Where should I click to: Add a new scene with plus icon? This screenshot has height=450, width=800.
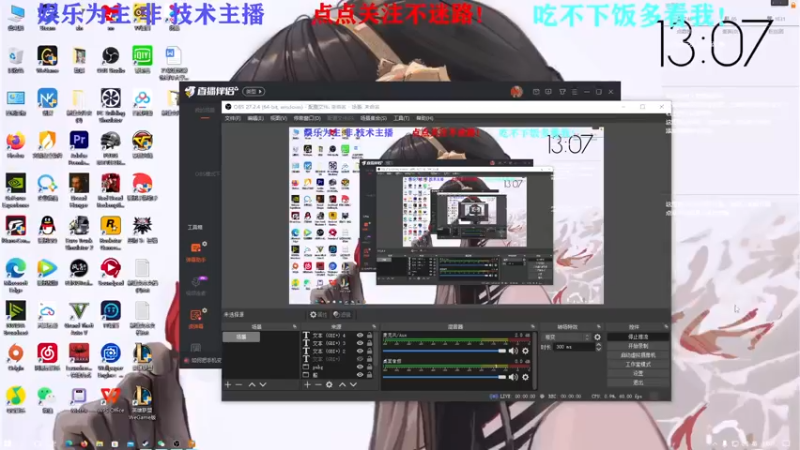click(228, 385)
